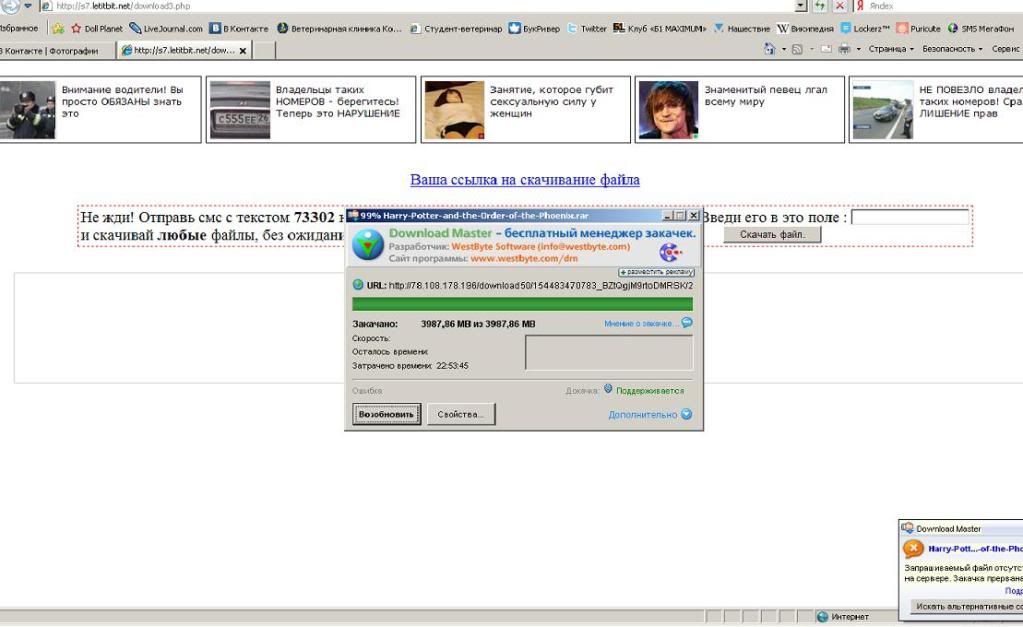The width and height of the screenshot is (1023, 627).
Task: Click the Занятие, которое губит ad thumbnail
Action: click(x=454, y=110)
